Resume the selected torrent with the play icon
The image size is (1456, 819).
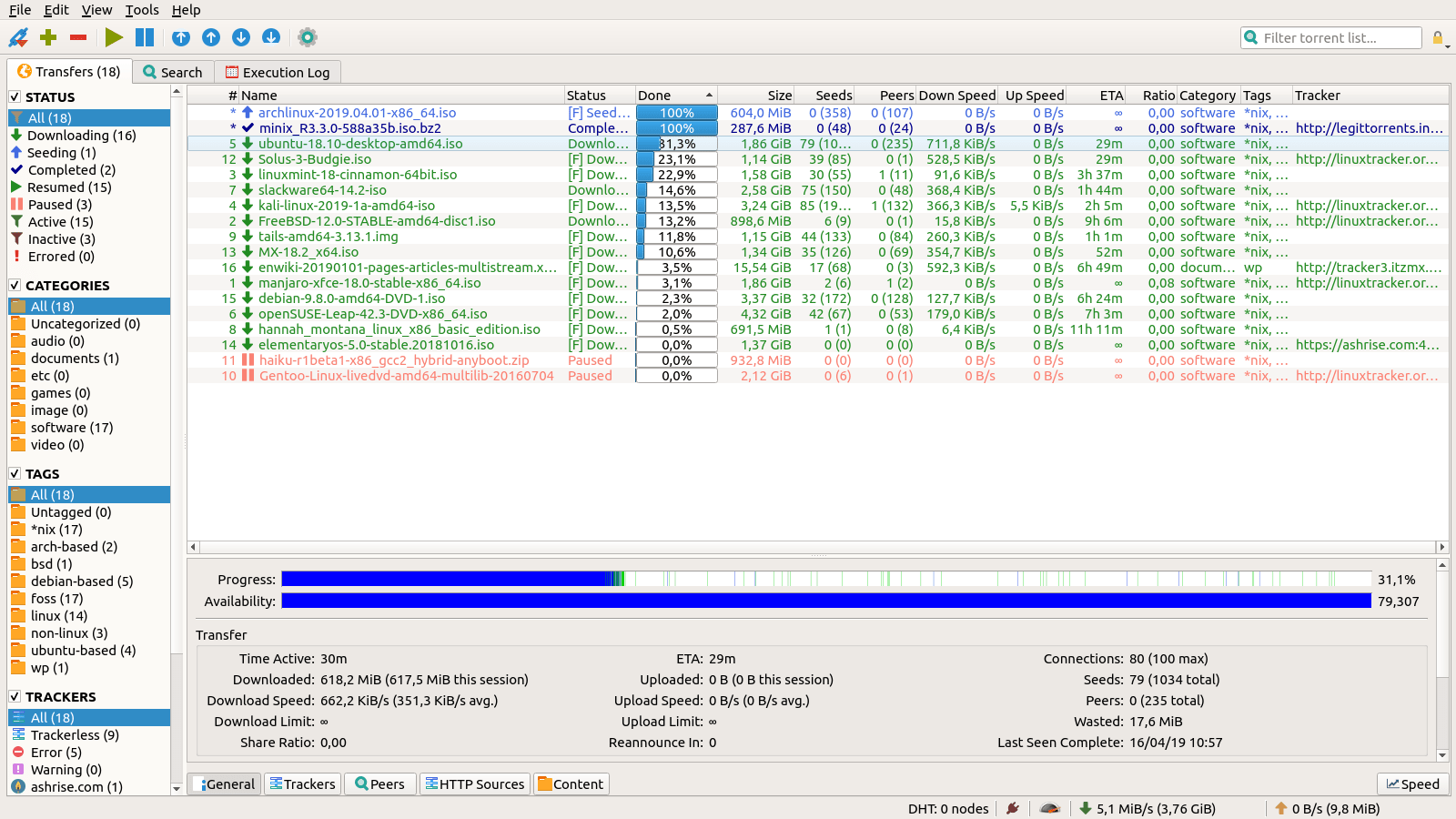click(x=114, y=37)
